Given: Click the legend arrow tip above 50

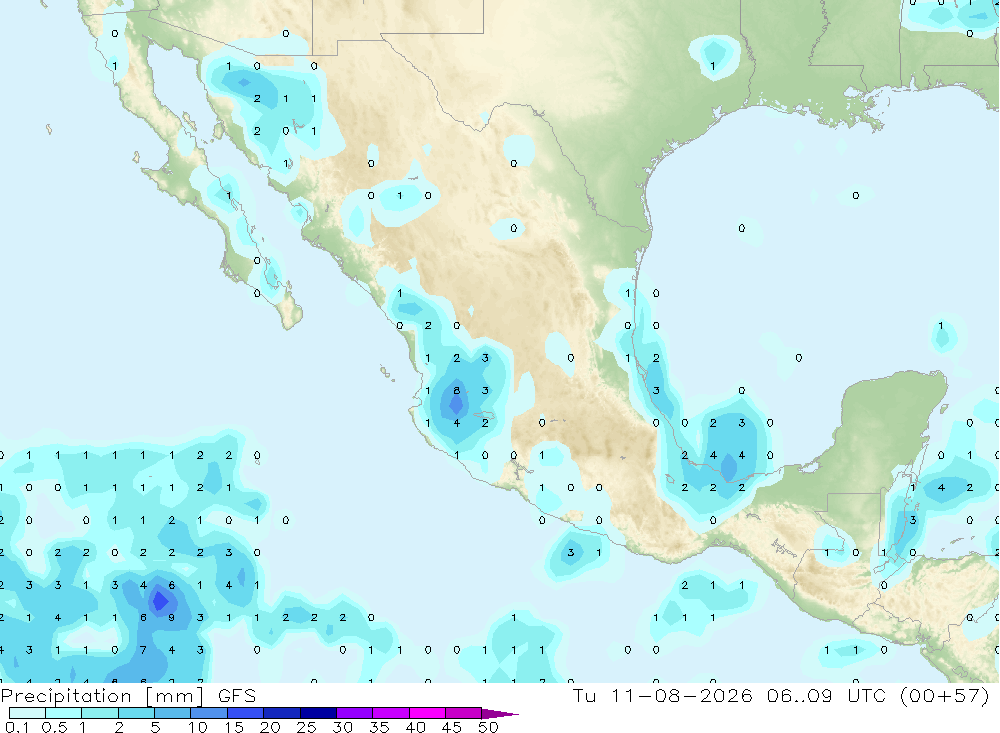Looking at the screenshot, I should [501, 713].
